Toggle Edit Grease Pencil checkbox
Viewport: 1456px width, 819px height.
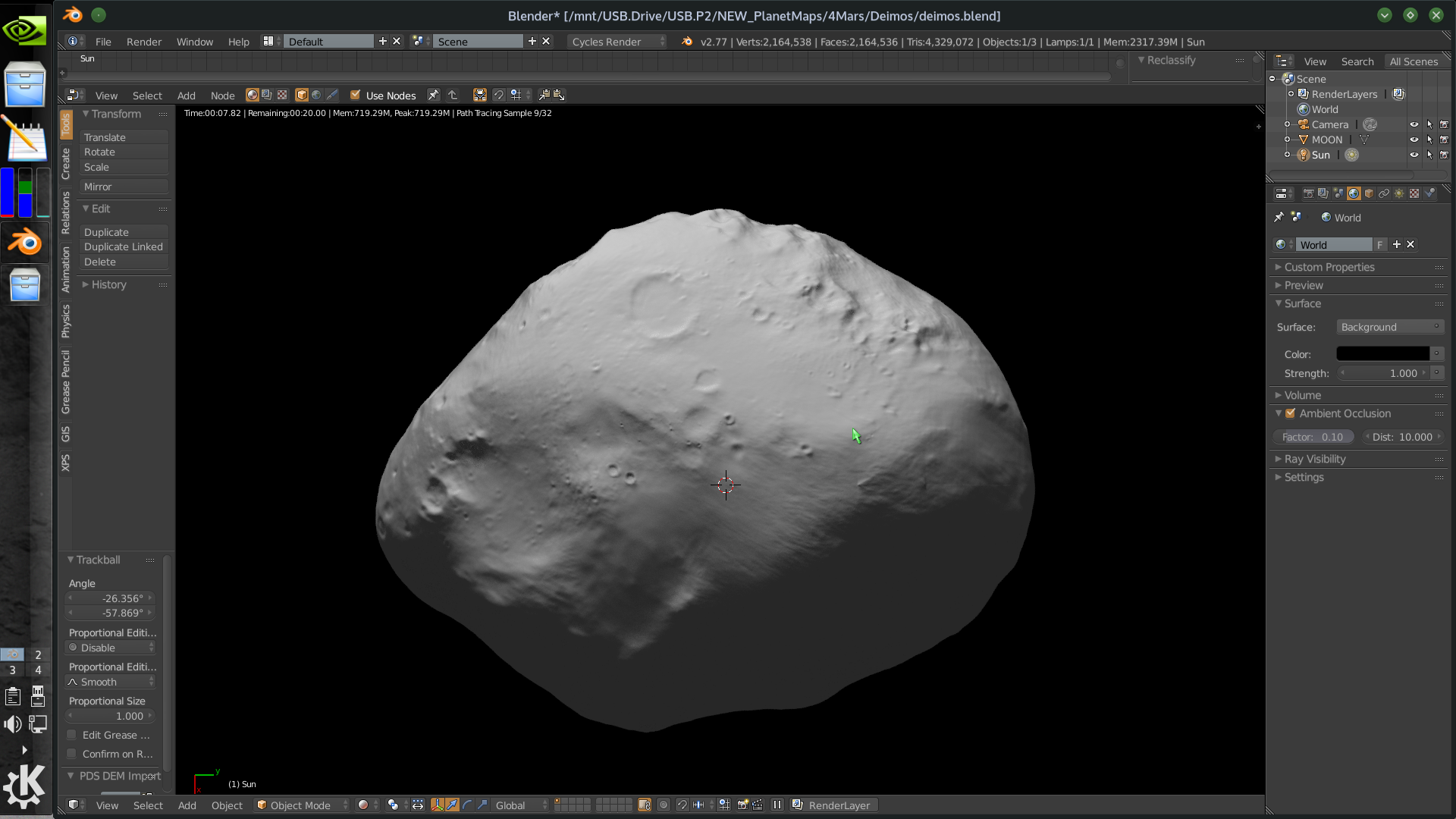71,735
